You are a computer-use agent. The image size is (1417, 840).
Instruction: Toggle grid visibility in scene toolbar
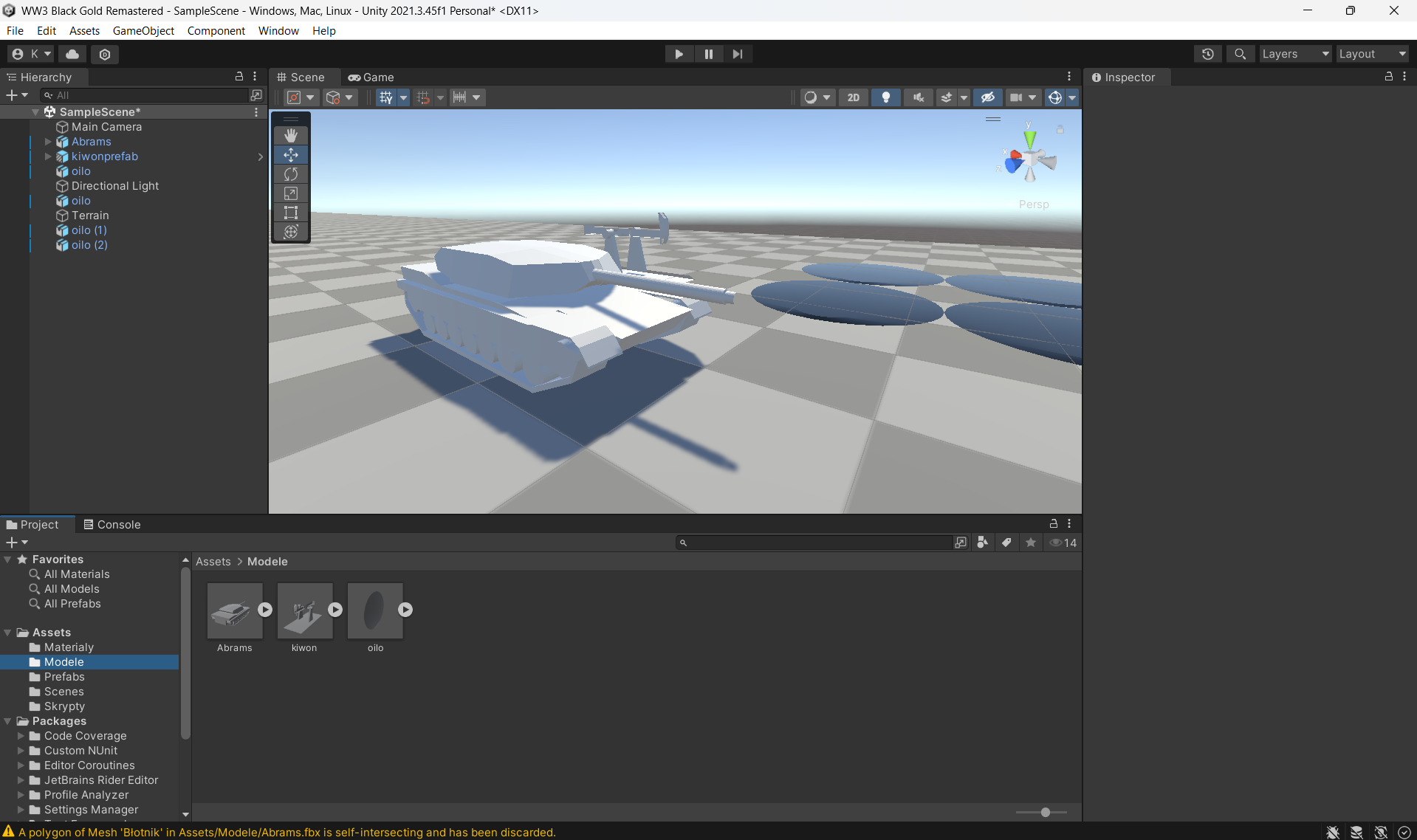tap(386, 97)
